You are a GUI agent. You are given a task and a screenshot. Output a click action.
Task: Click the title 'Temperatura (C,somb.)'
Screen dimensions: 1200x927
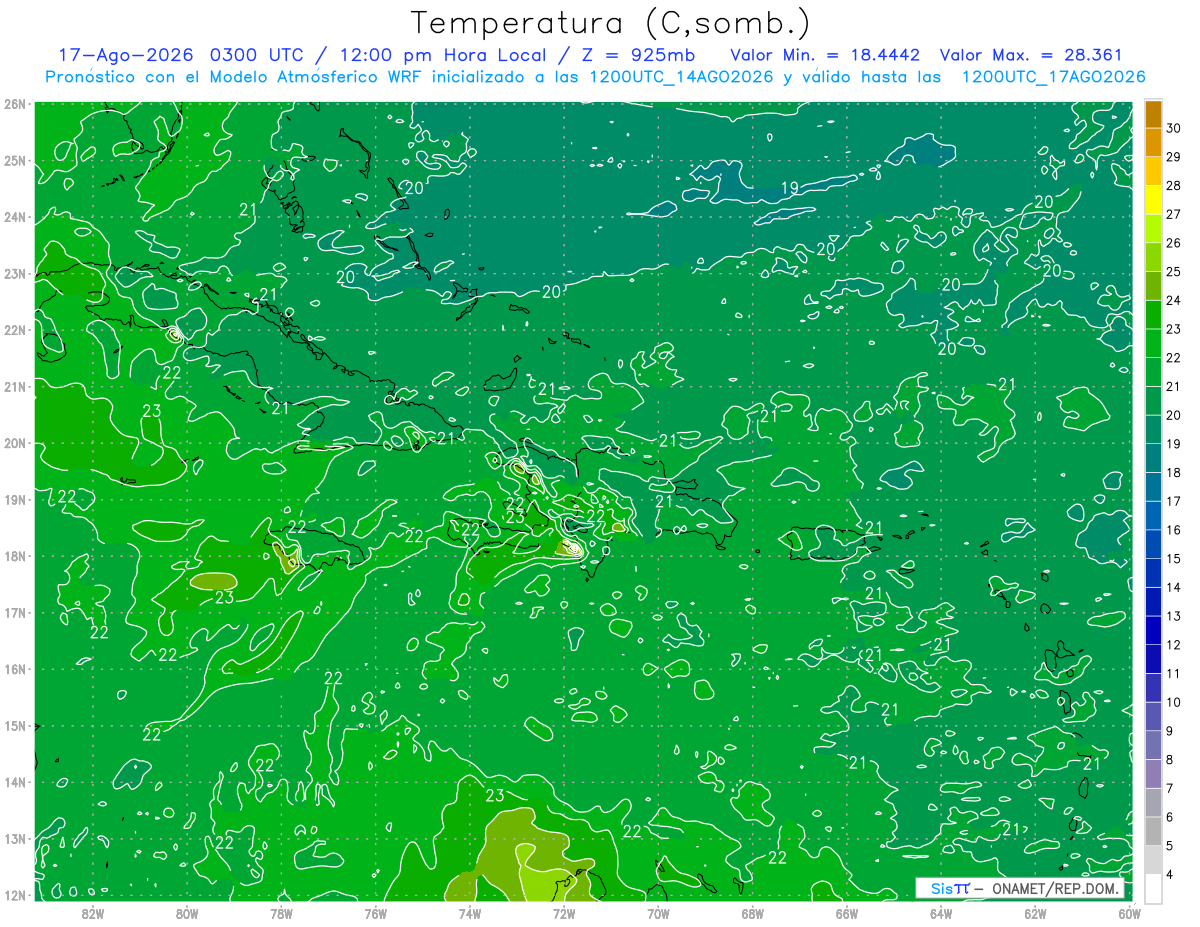(611, 23)
